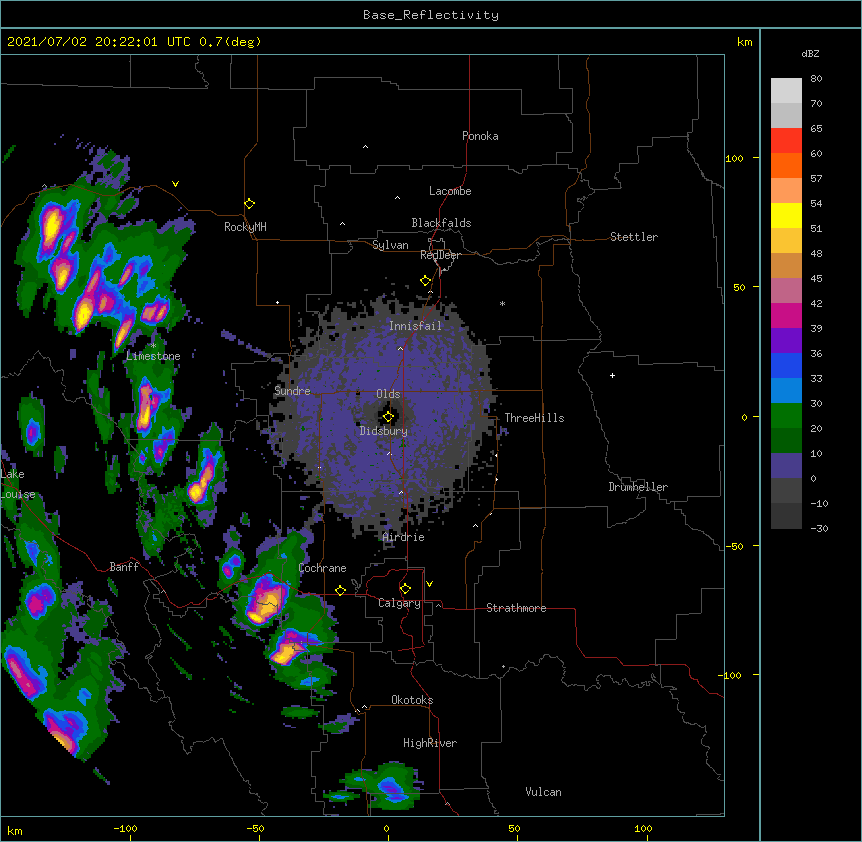Click the Banff label
The image size is (862, 842).
(x=124, y=567)
